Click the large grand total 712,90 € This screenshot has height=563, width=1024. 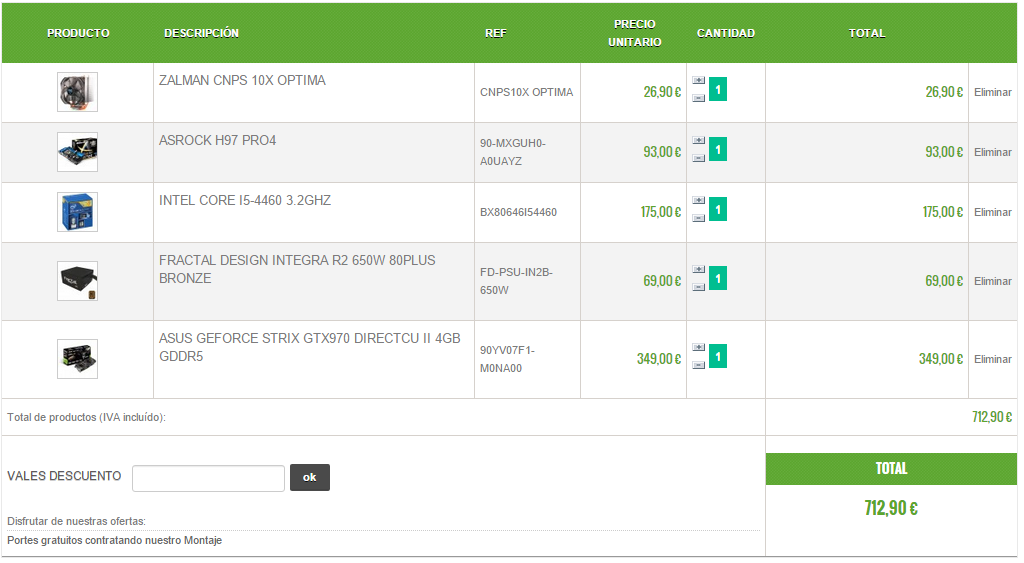[891, 508]
